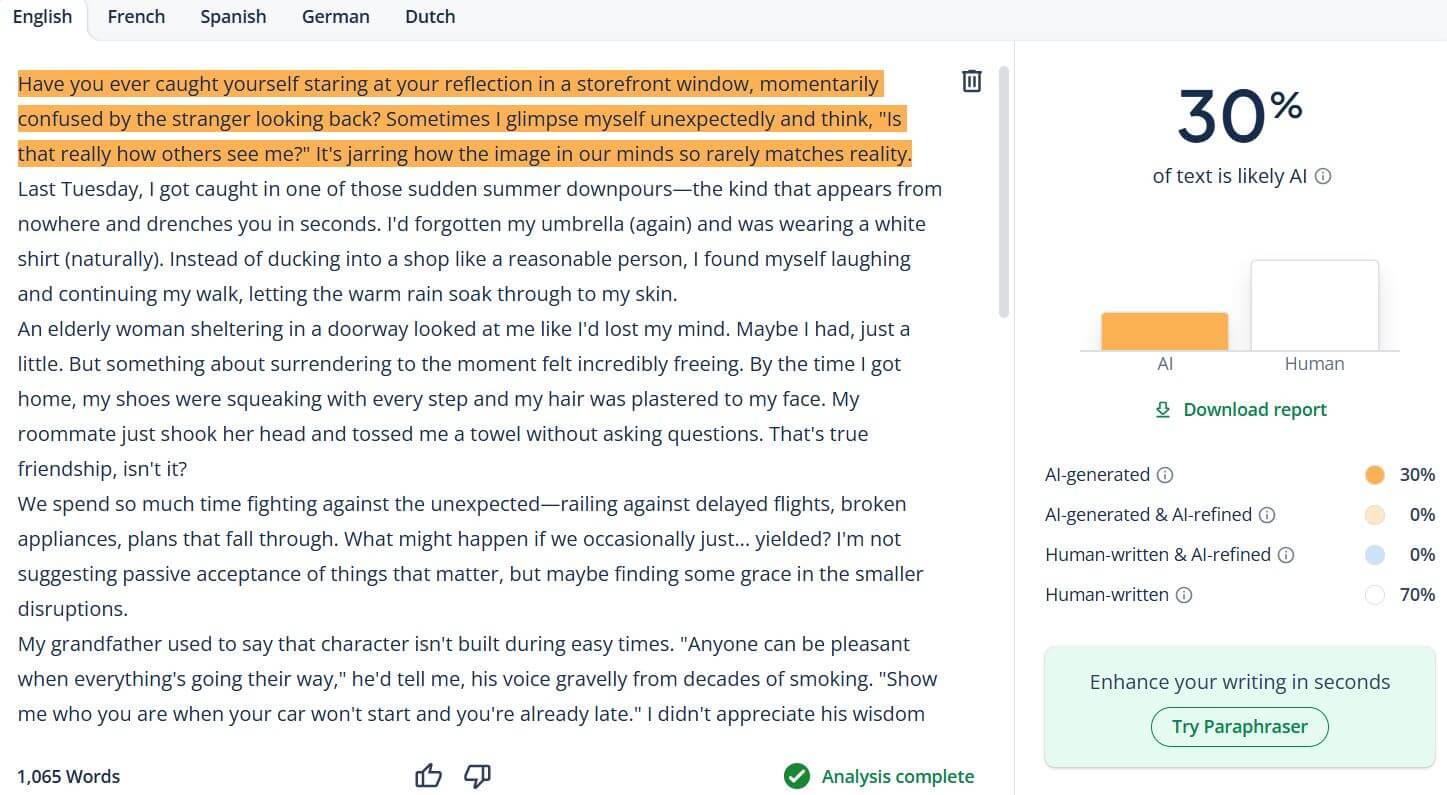Click info icon next to Human-written
This screenshot has height=795, width=1447.
pyautogui.click(x=1184, y=595)
